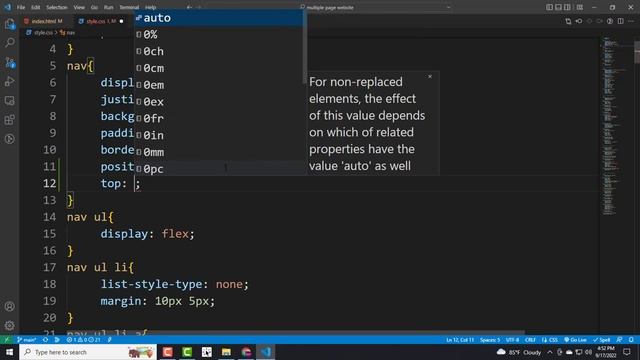Toggle the primary side bar layout icon
The height and width of the screenshot is (360, 640).
pyautogui.click(x=549, y=7)
